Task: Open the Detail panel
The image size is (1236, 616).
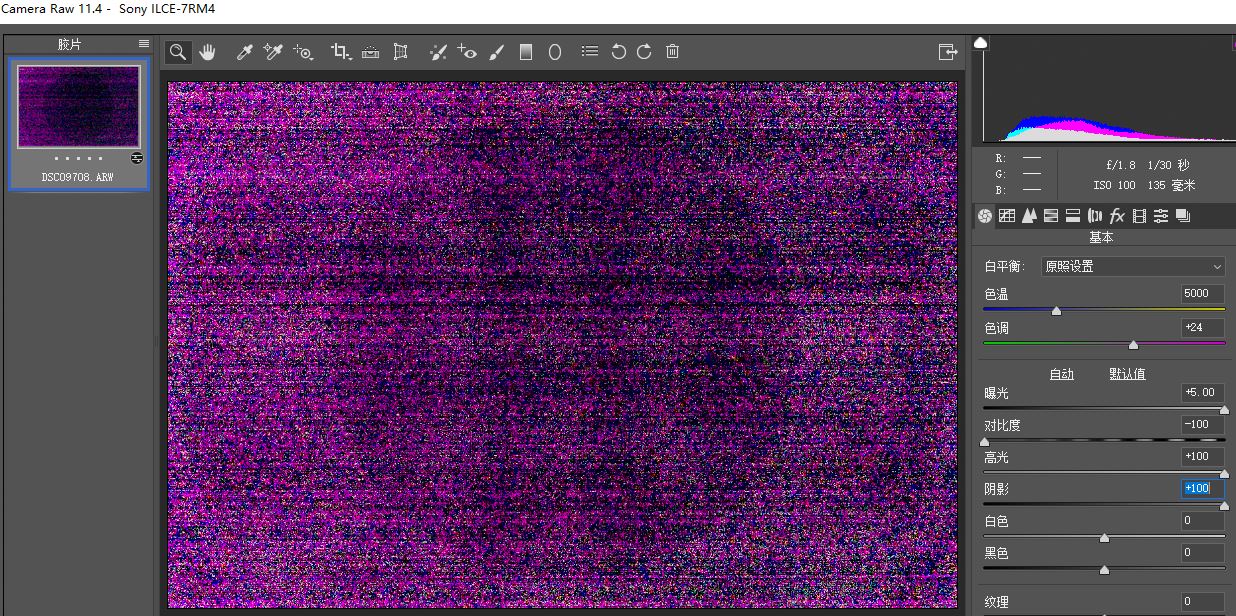Action: (x=1030, y=215)
